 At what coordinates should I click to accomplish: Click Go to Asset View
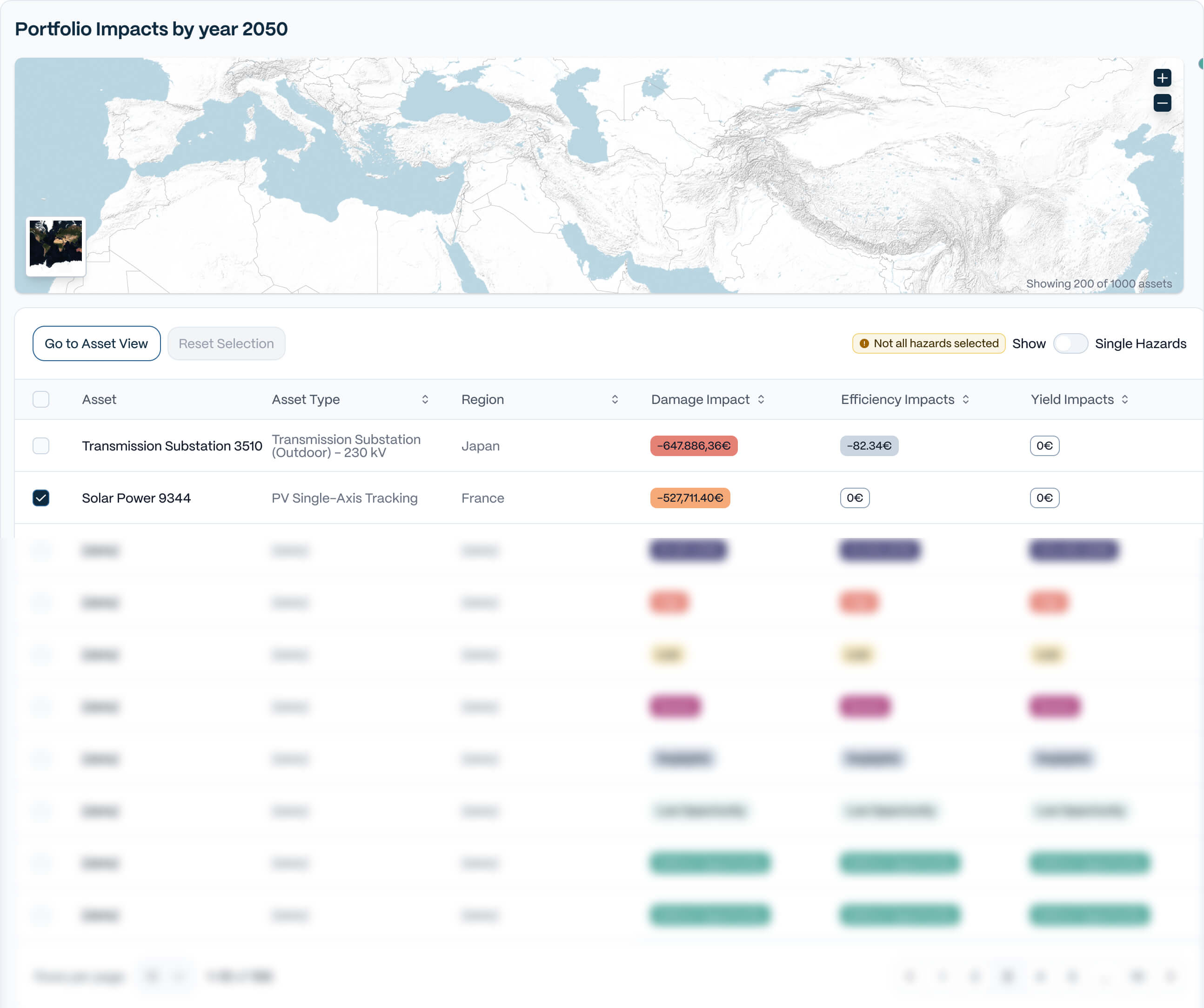pos(96,343)
